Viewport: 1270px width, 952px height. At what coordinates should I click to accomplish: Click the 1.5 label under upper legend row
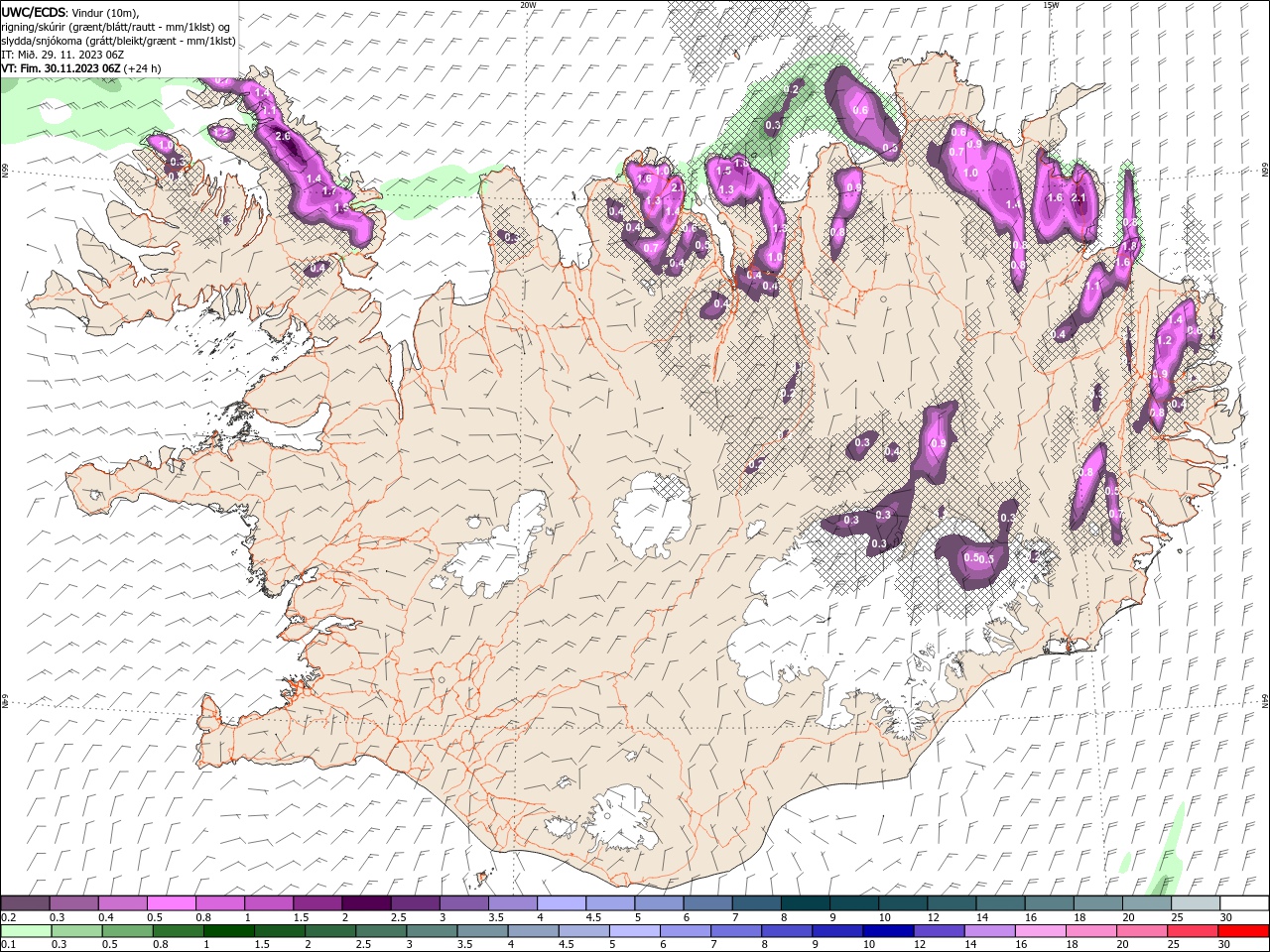(x=301, y=917)
